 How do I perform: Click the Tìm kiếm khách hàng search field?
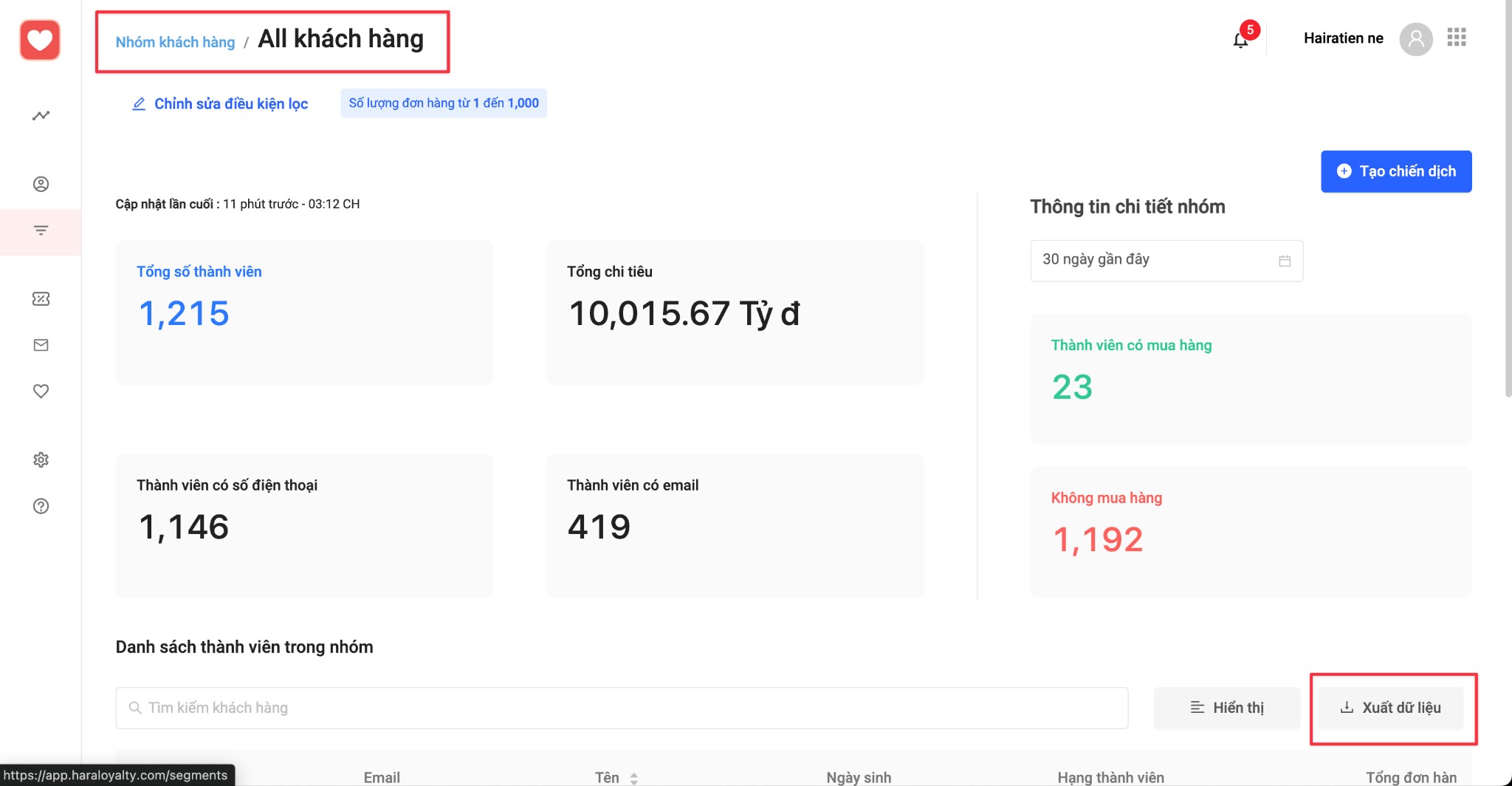point(622,708)
